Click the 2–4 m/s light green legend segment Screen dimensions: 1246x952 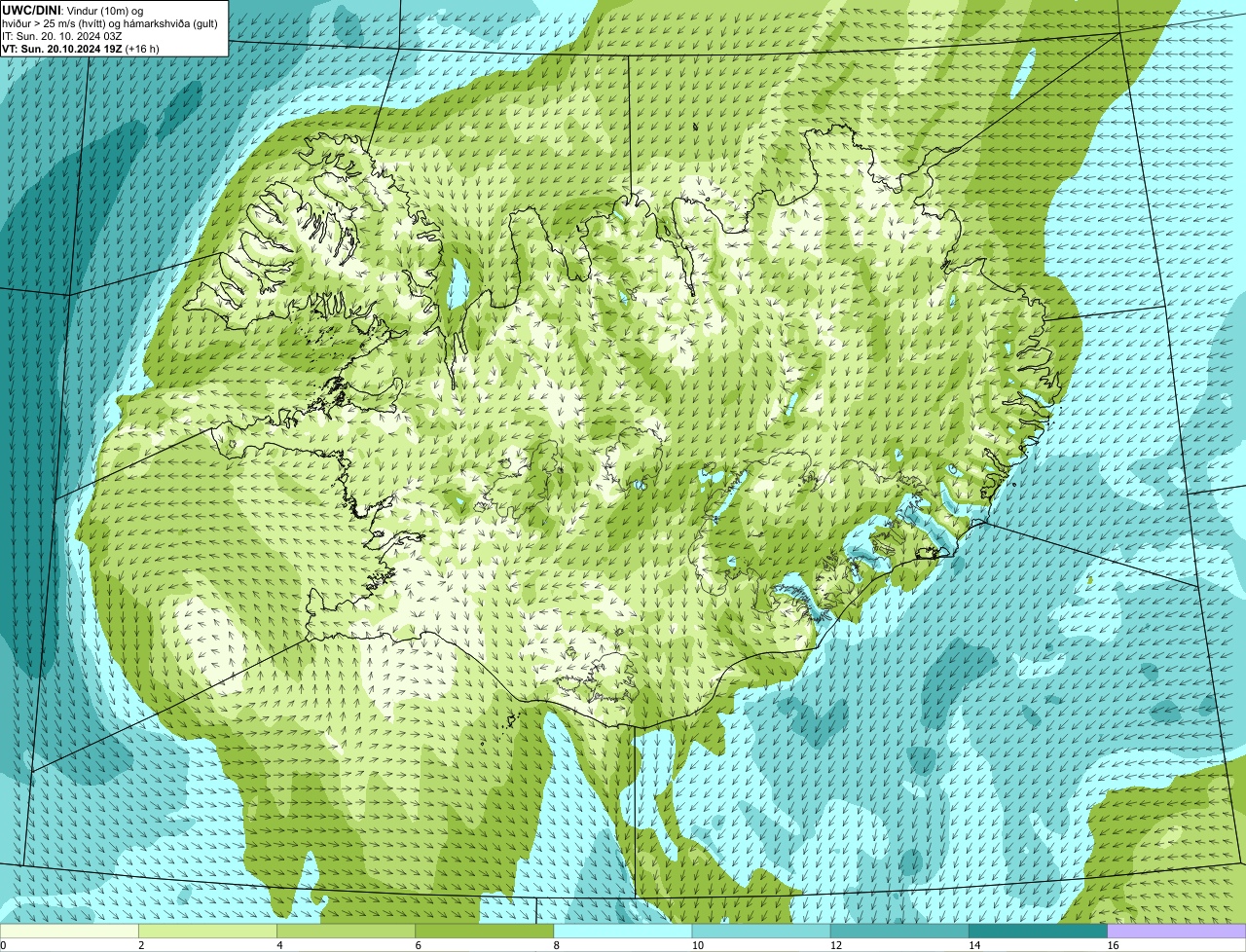pos(207,931)
